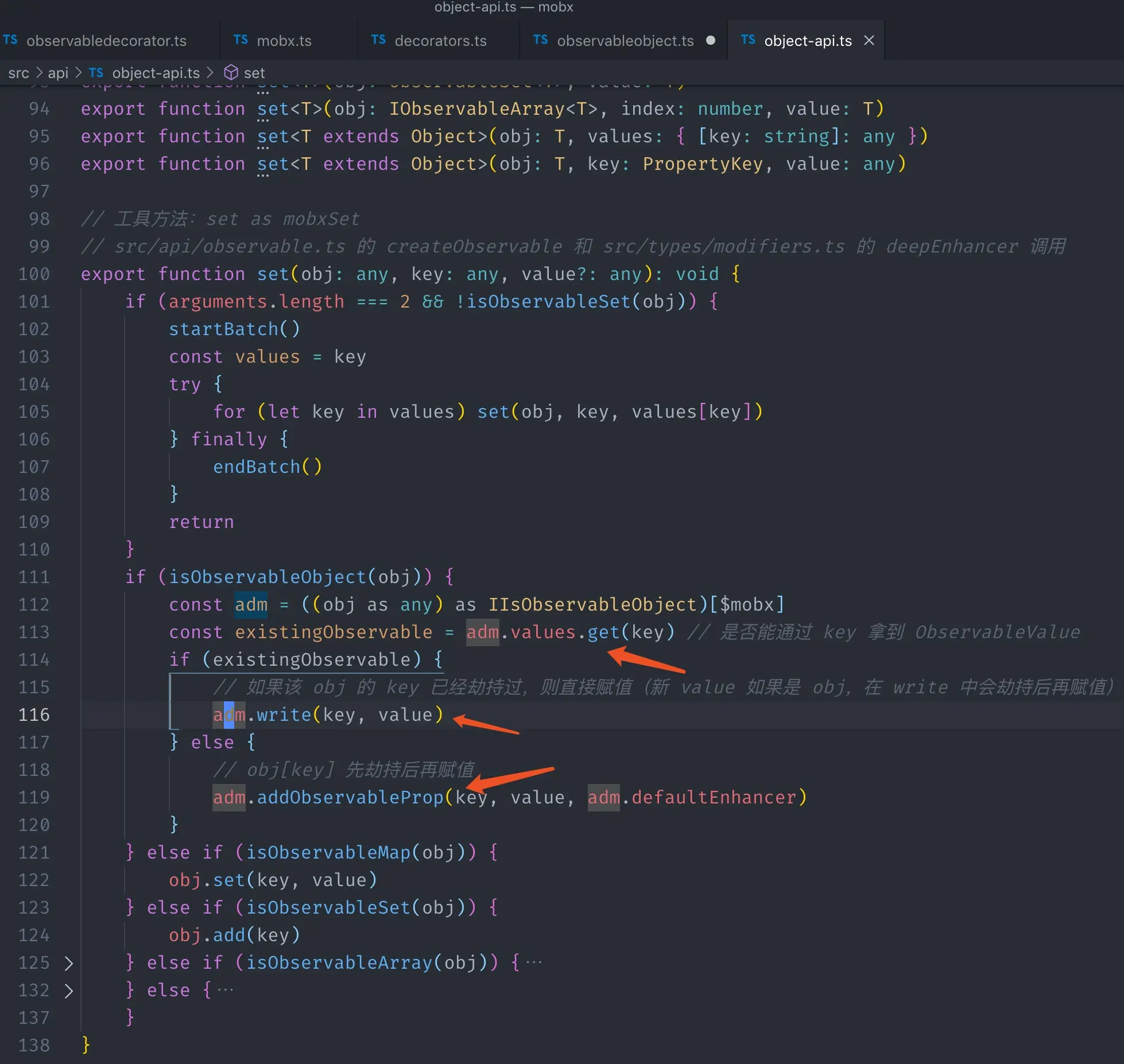The image size is (1124, 1064).
Task: Click the TS icon in the breadcrumb bar
Action: 96,72
